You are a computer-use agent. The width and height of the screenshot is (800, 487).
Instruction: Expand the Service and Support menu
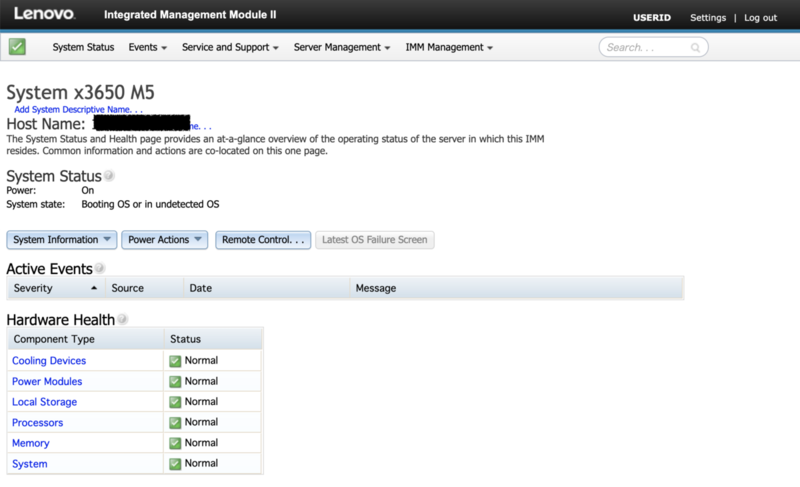tap(230, 47)
